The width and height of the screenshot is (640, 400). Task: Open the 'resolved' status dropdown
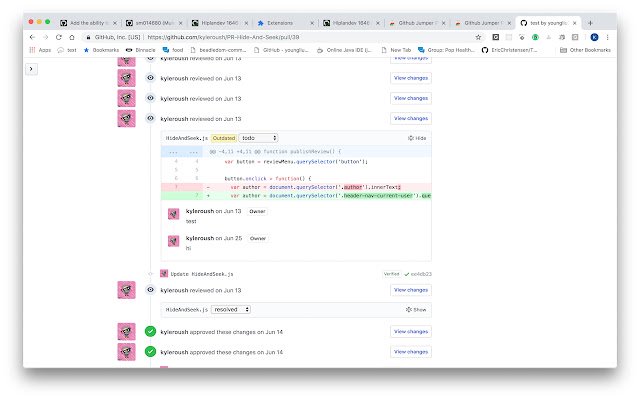[231, 309]
